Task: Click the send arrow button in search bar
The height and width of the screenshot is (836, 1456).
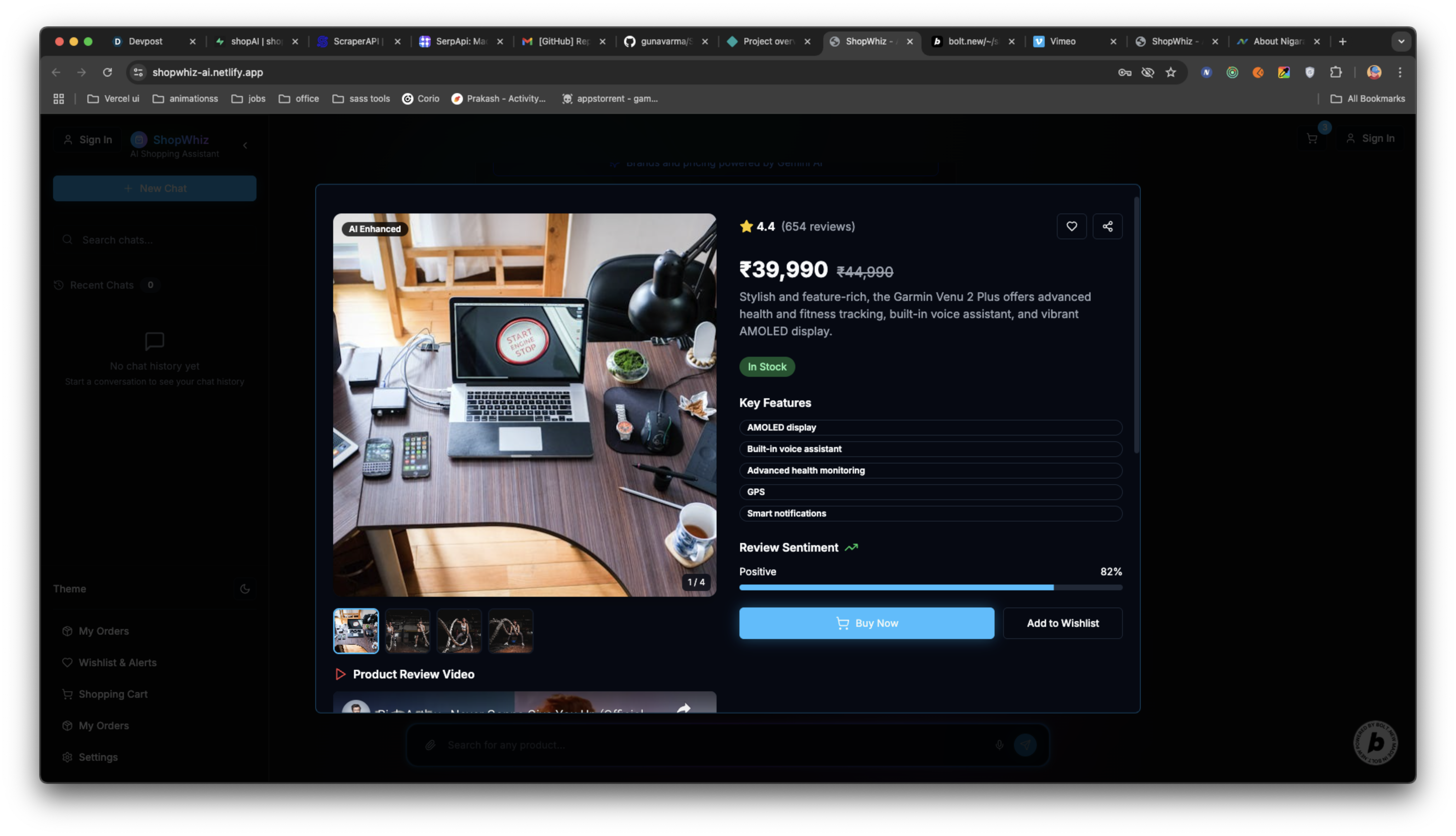Action: click(x=1025, y=745)
